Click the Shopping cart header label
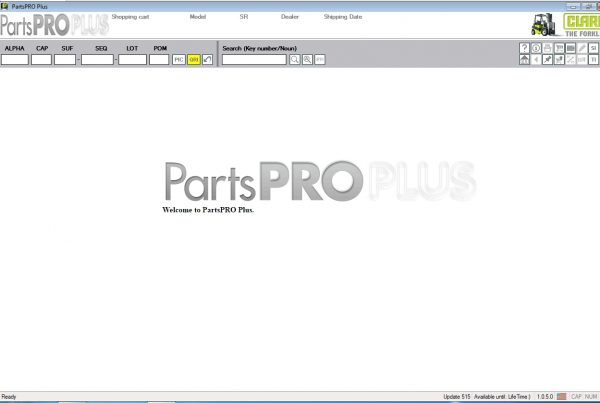600x403 pixels. tap(130, 17)
